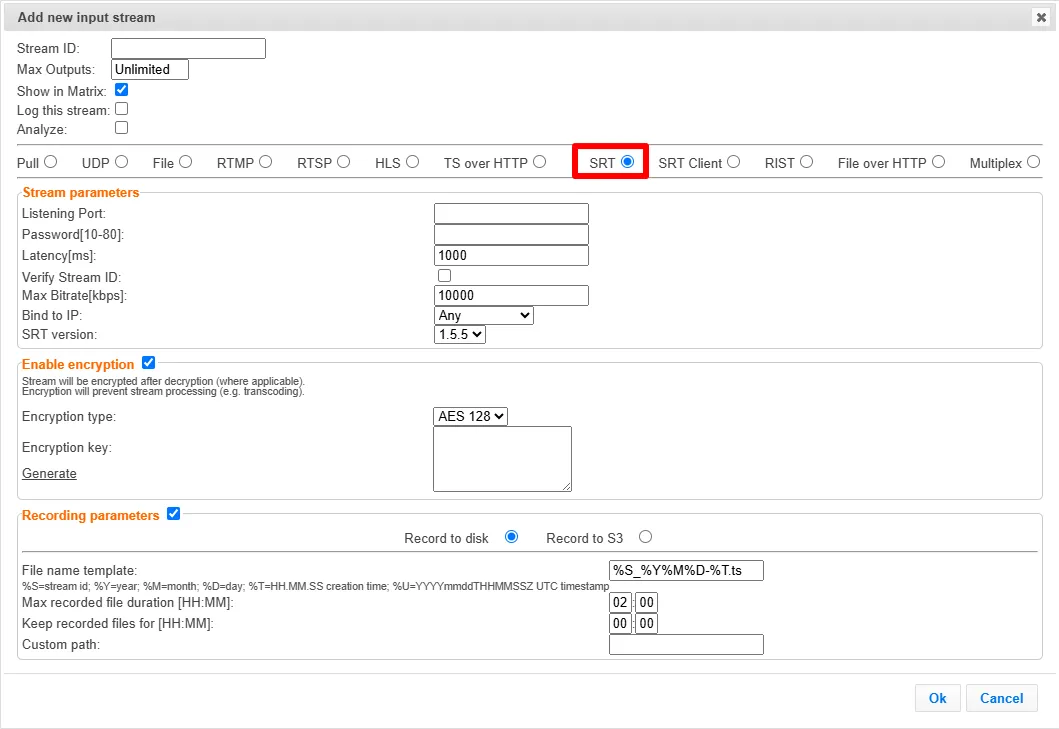This screenshot has width=1059, height=729.
Task: Open the Encryption type dropdown
Action: (x=471, y=416)
